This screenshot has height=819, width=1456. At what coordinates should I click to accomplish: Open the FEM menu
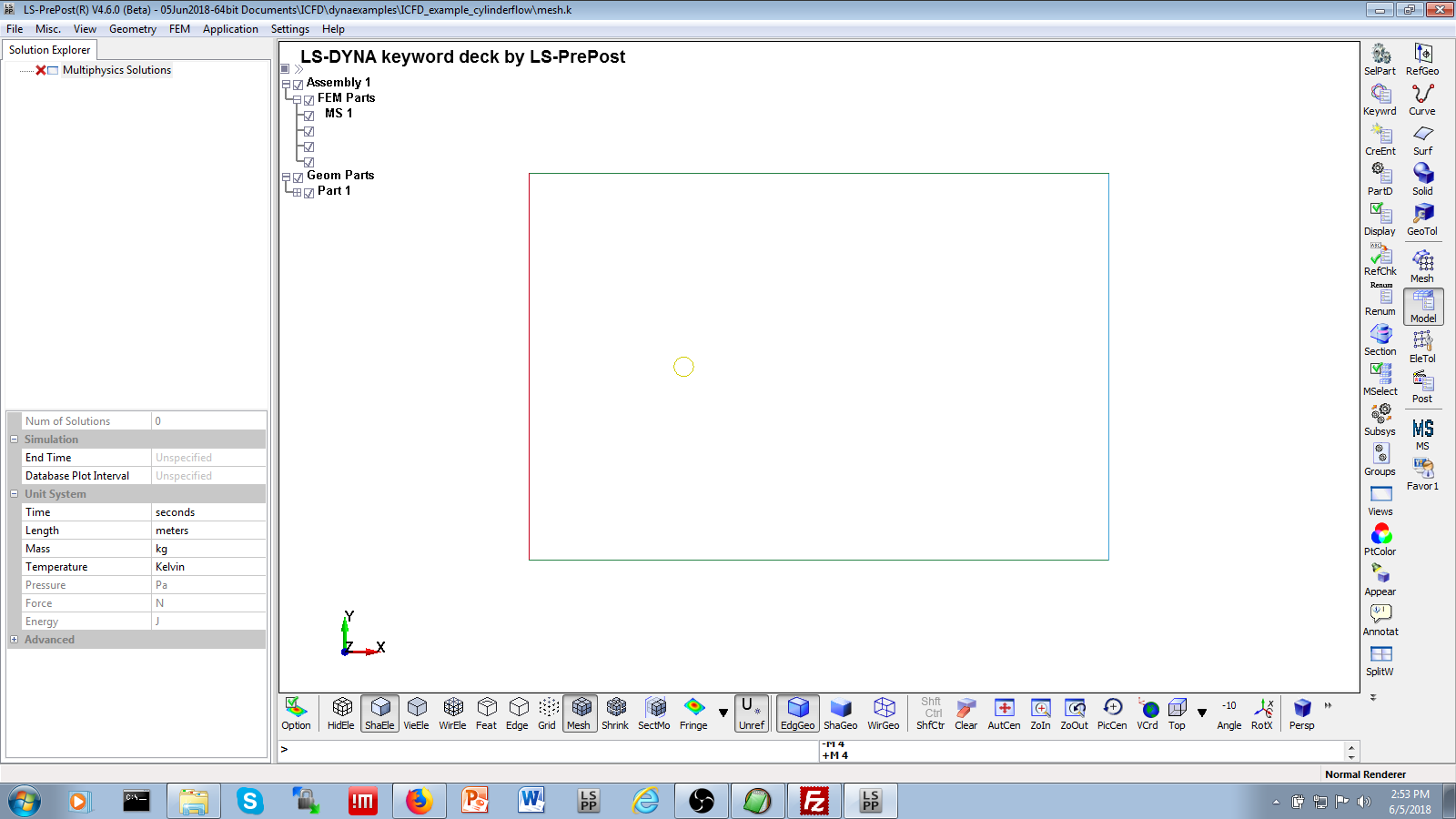179,29
